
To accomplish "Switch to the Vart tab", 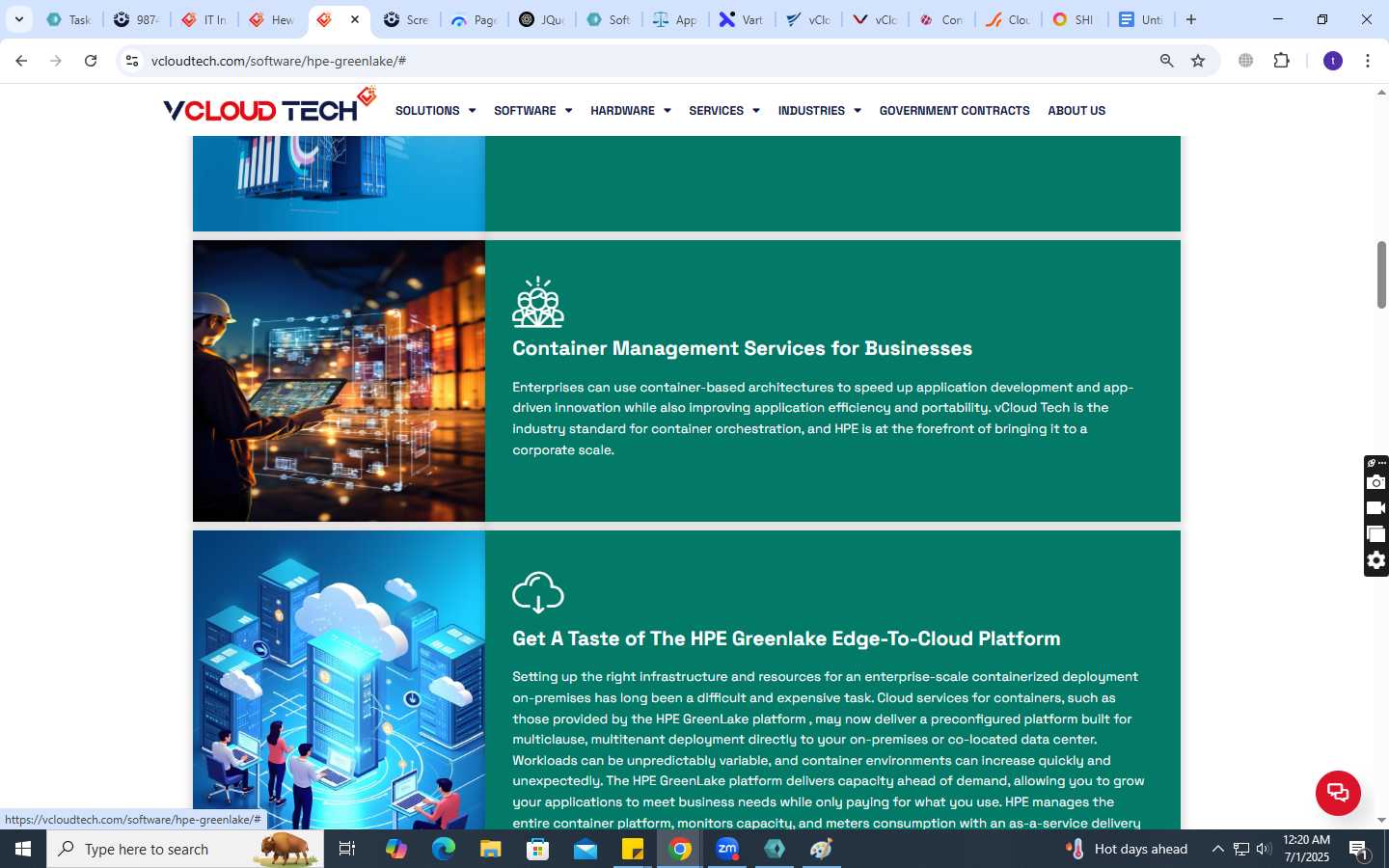I will point(742,19).
